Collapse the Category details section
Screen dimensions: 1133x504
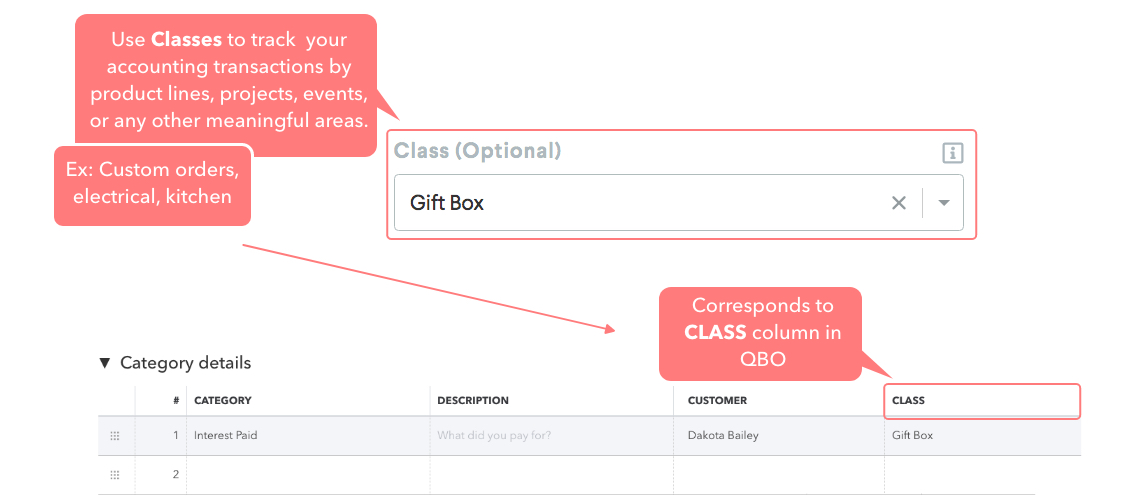coord(105,363)
